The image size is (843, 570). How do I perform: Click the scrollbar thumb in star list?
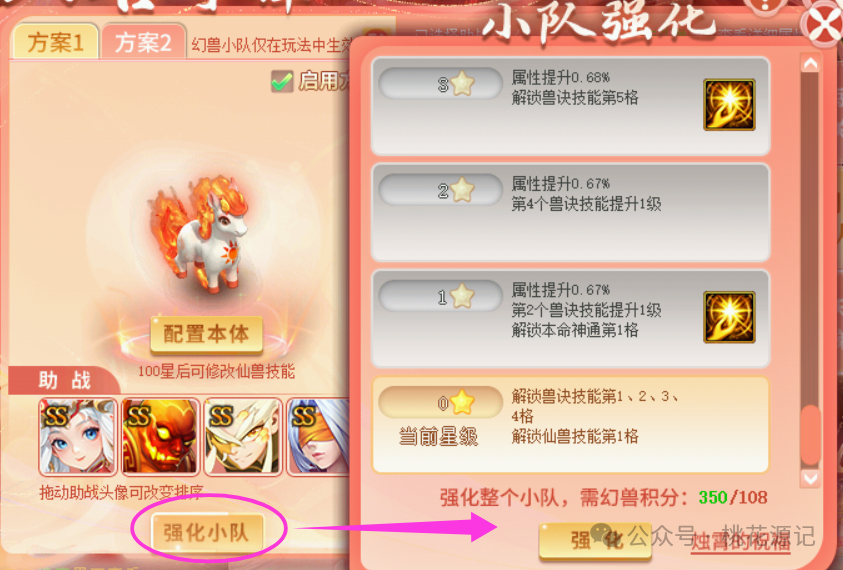[x=810, y=436]
